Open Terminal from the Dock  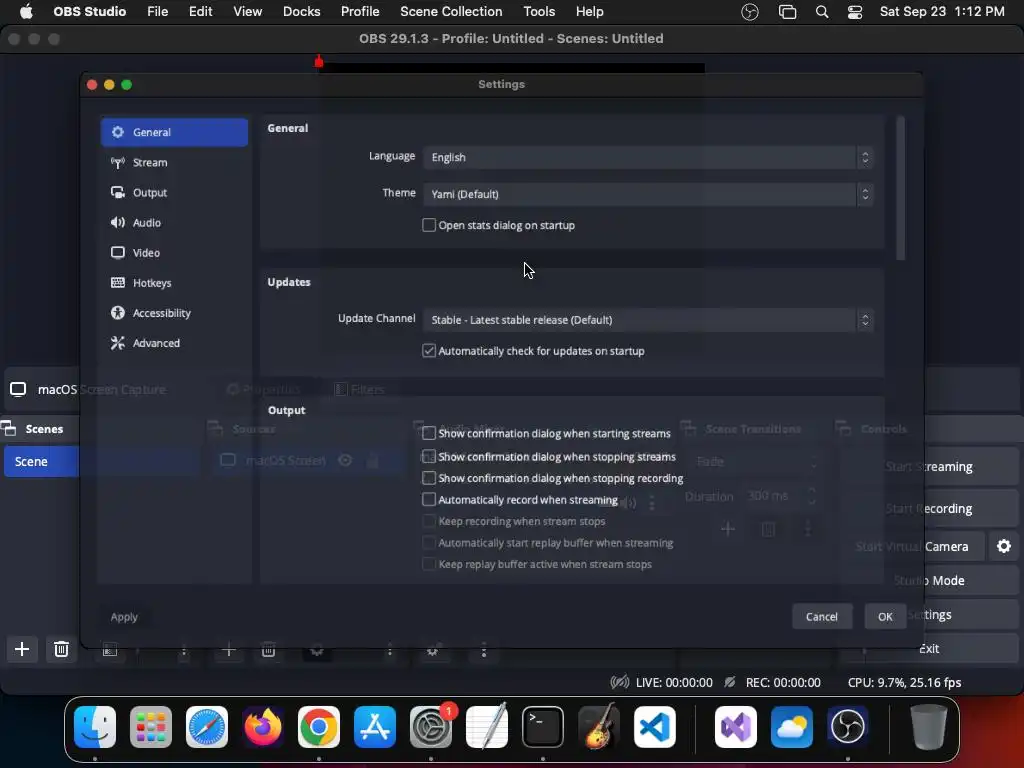pyautogui.click(x=543, y=727)
